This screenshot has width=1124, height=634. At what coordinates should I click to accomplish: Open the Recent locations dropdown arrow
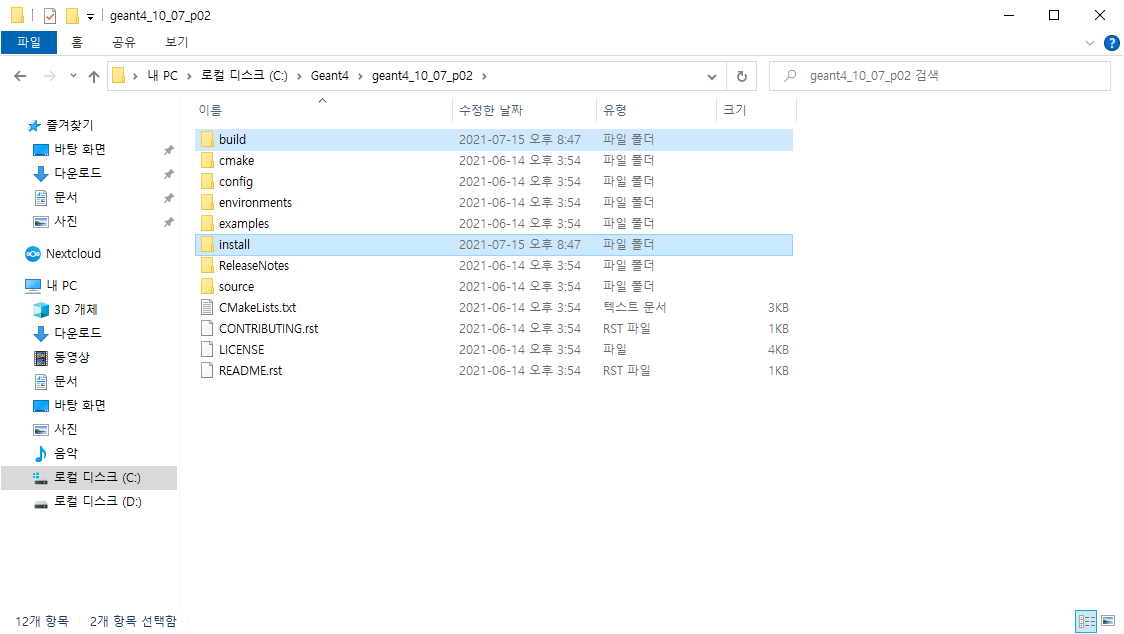73,76
